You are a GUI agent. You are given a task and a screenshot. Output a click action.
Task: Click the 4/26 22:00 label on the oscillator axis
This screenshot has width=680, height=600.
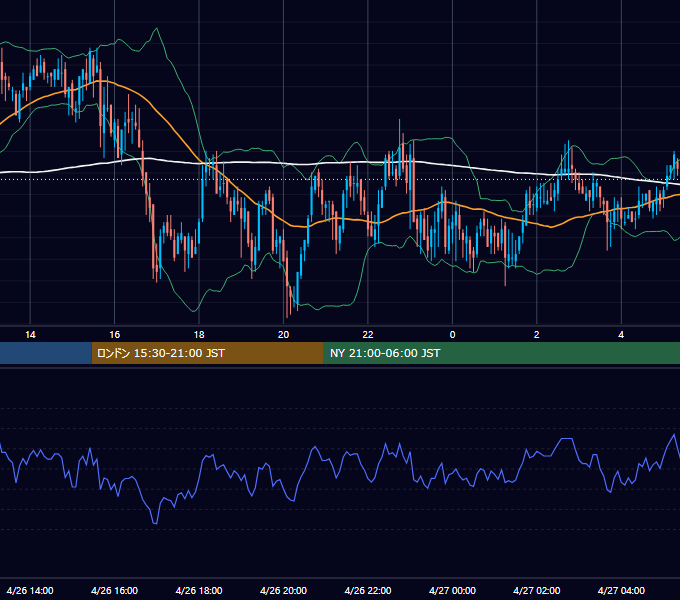(x=368, y=590)
